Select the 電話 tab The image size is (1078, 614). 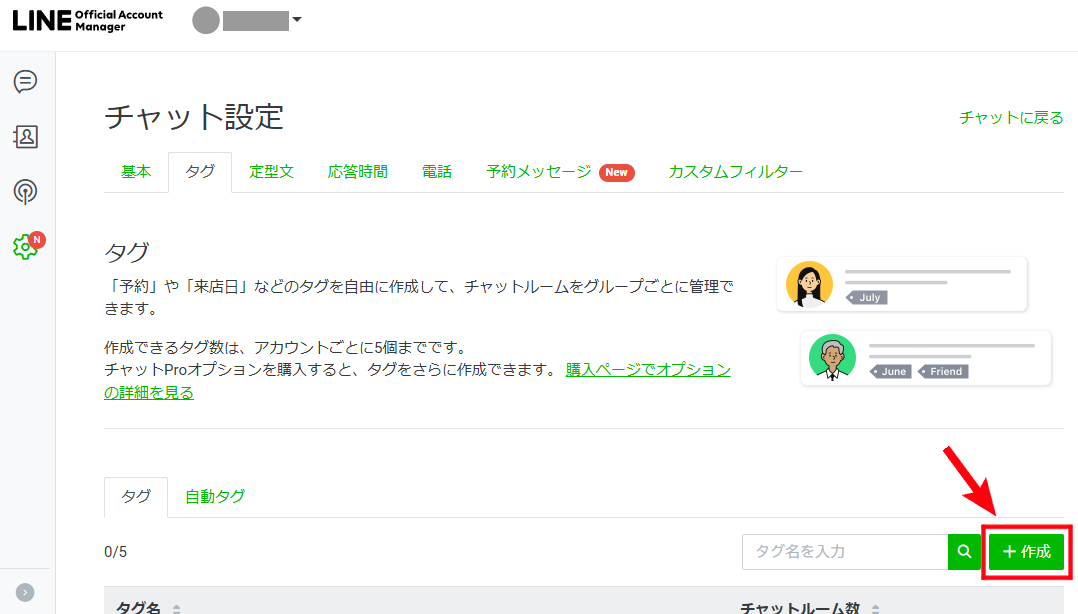[437, 172]
